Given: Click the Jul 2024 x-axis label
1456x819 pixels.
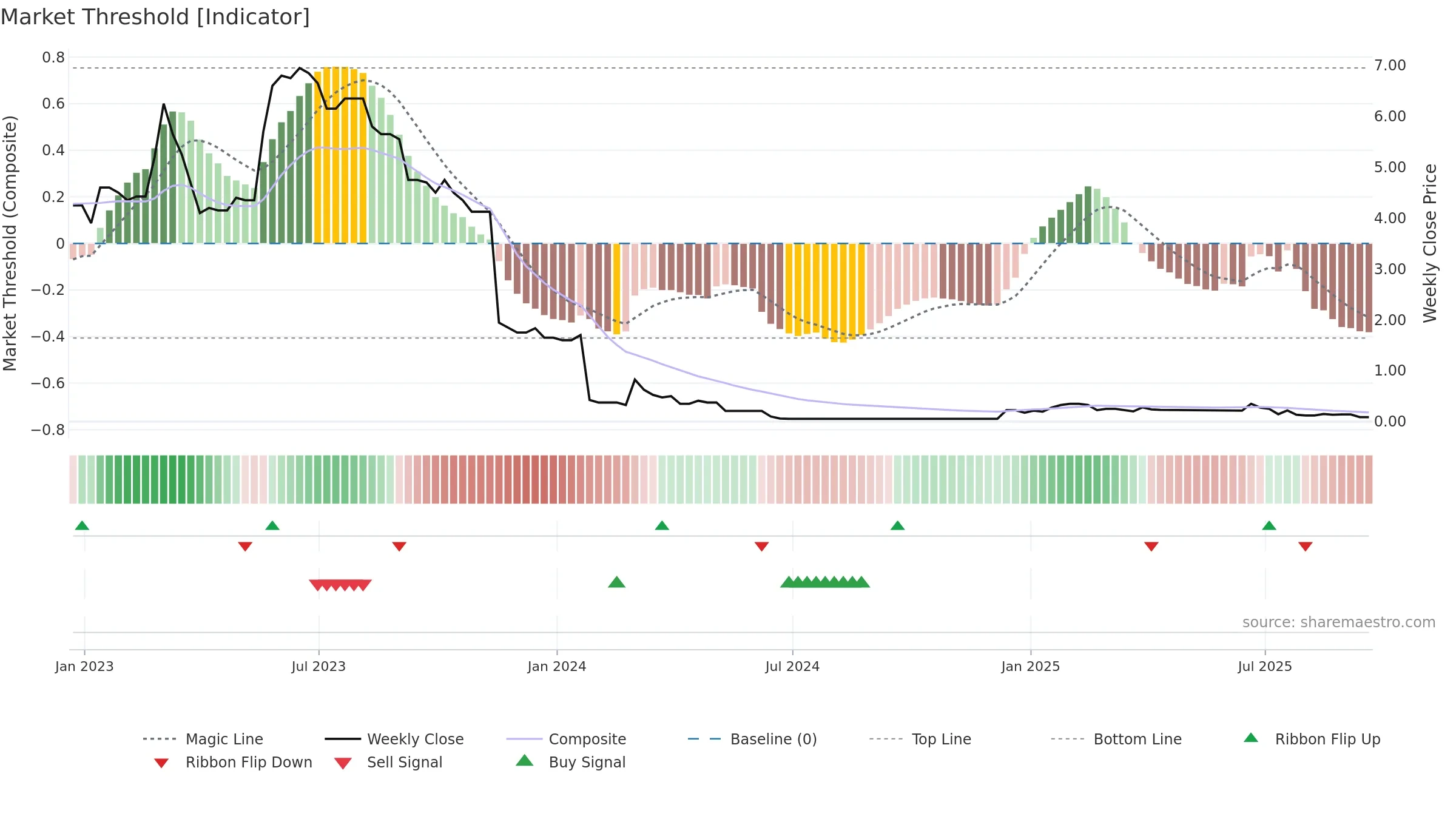Looking at the screenshot, I should point(792,667).
